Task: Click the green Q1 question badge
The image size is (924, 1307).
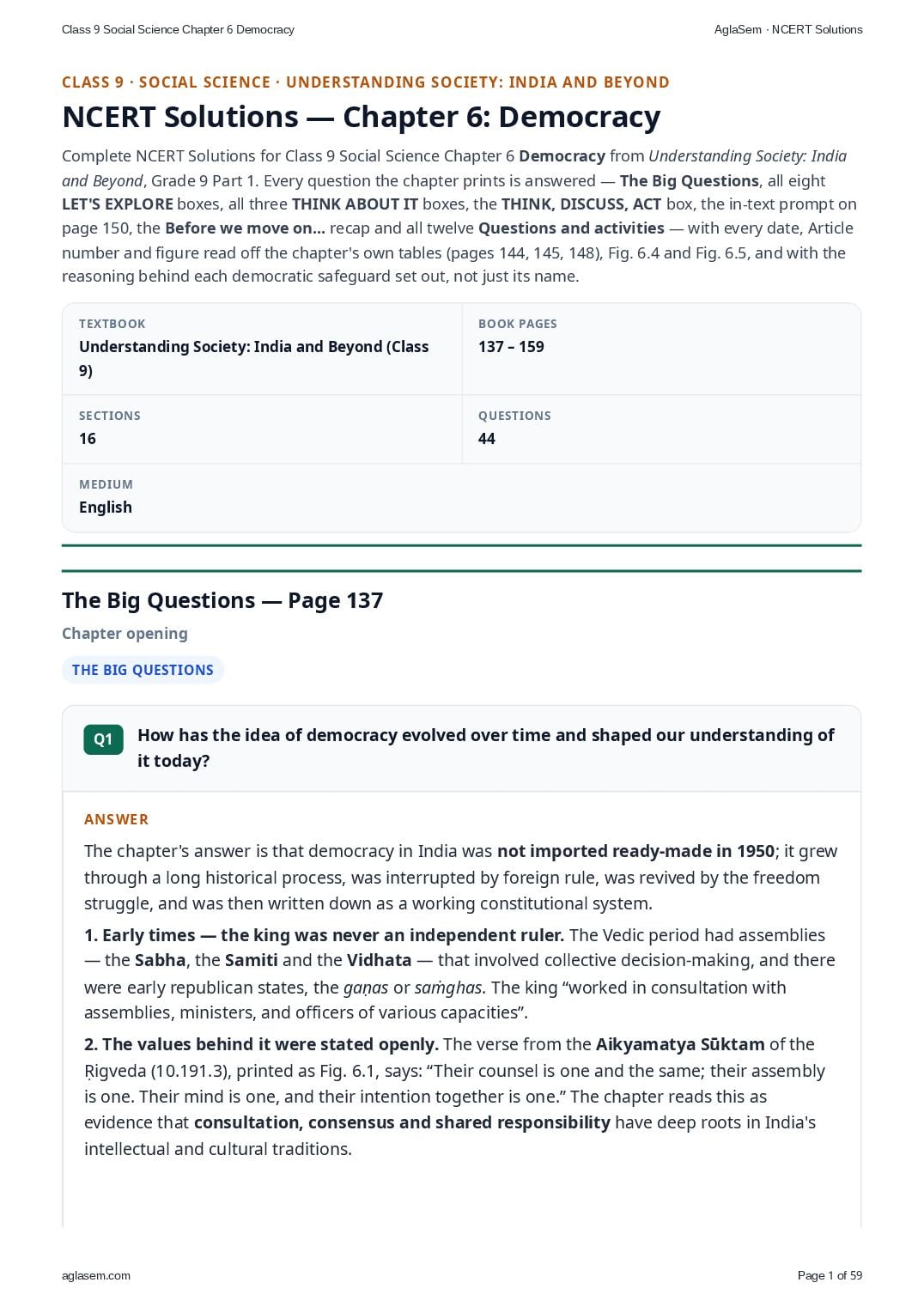Action: pos(103,739)
